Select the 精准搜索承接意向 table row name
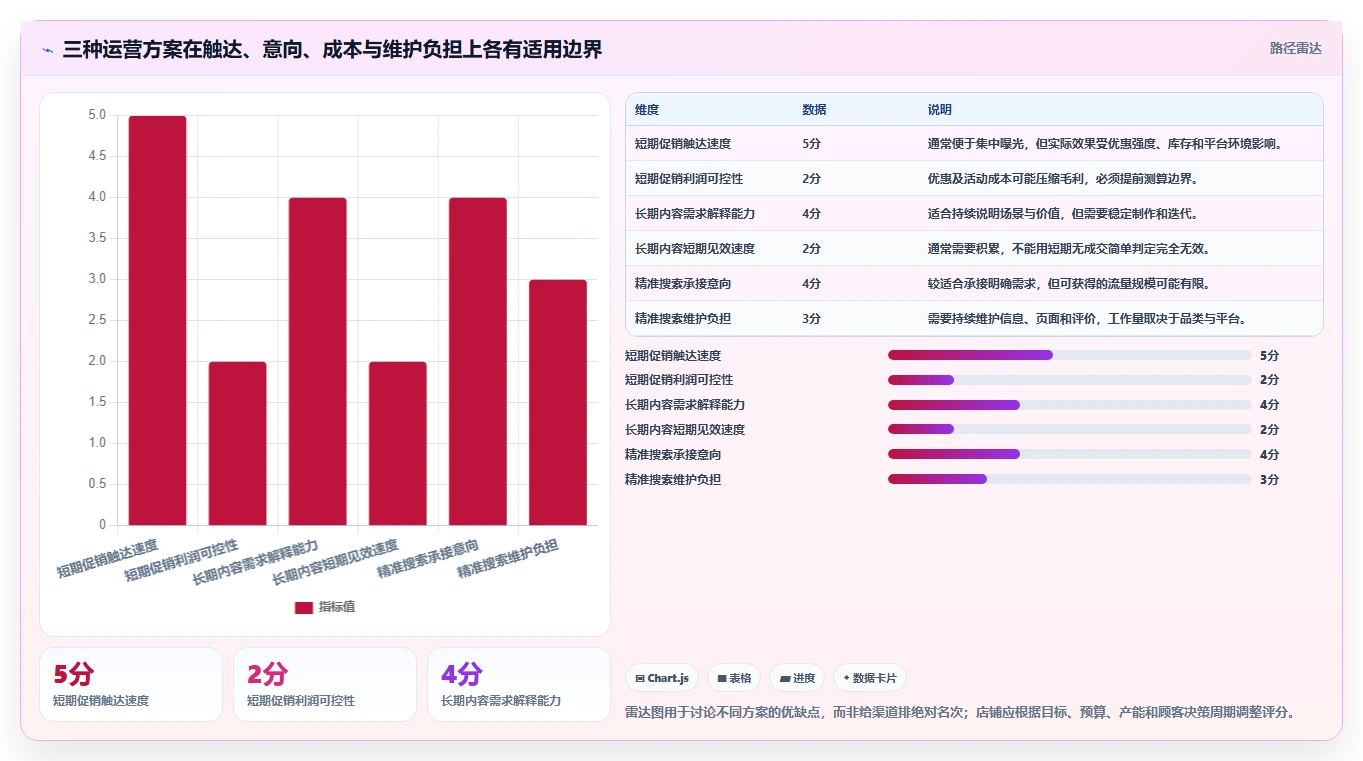1363x761 pixels. 683,283
